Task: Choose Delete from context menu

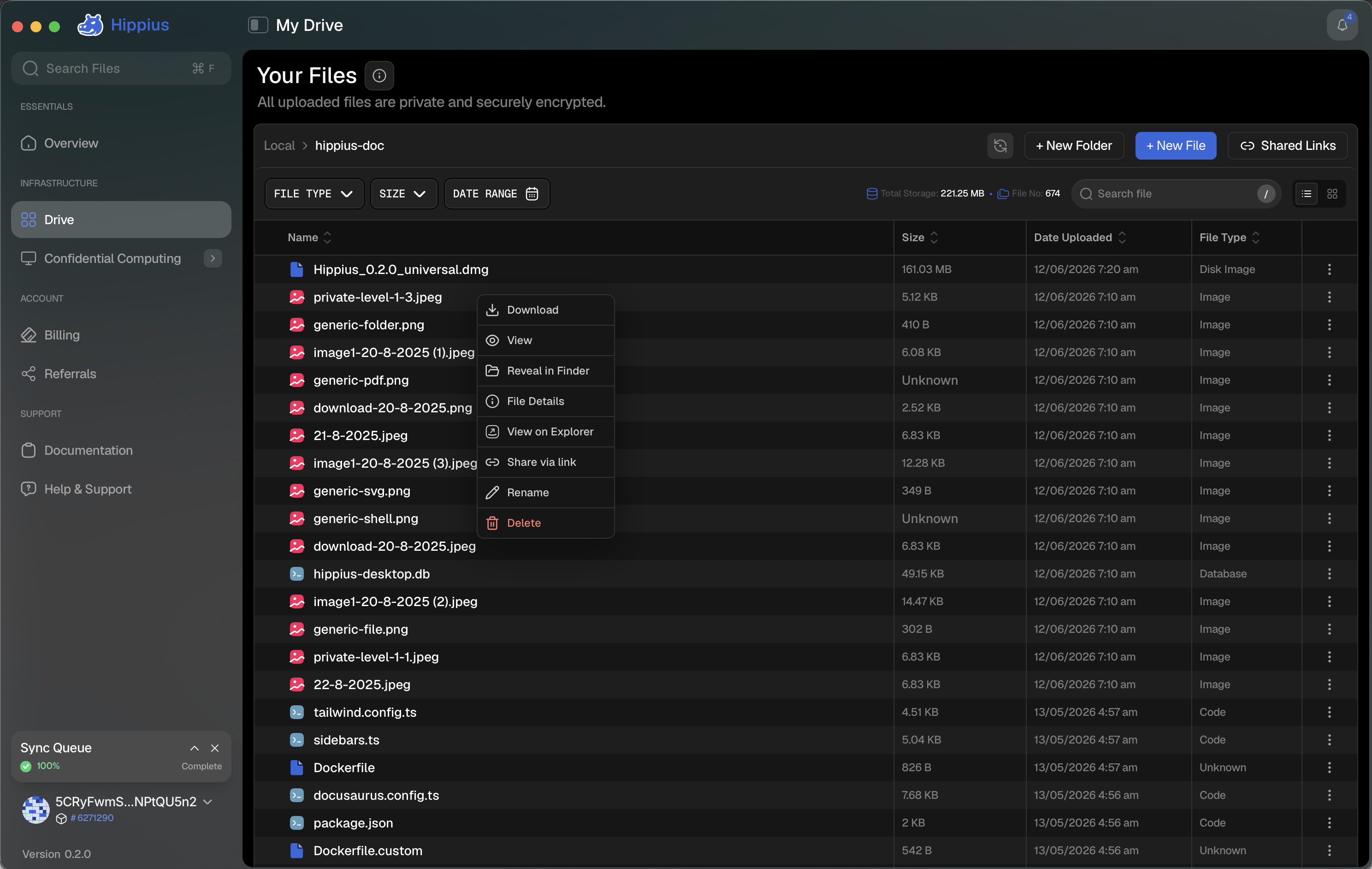Action: tap(545, 523)
